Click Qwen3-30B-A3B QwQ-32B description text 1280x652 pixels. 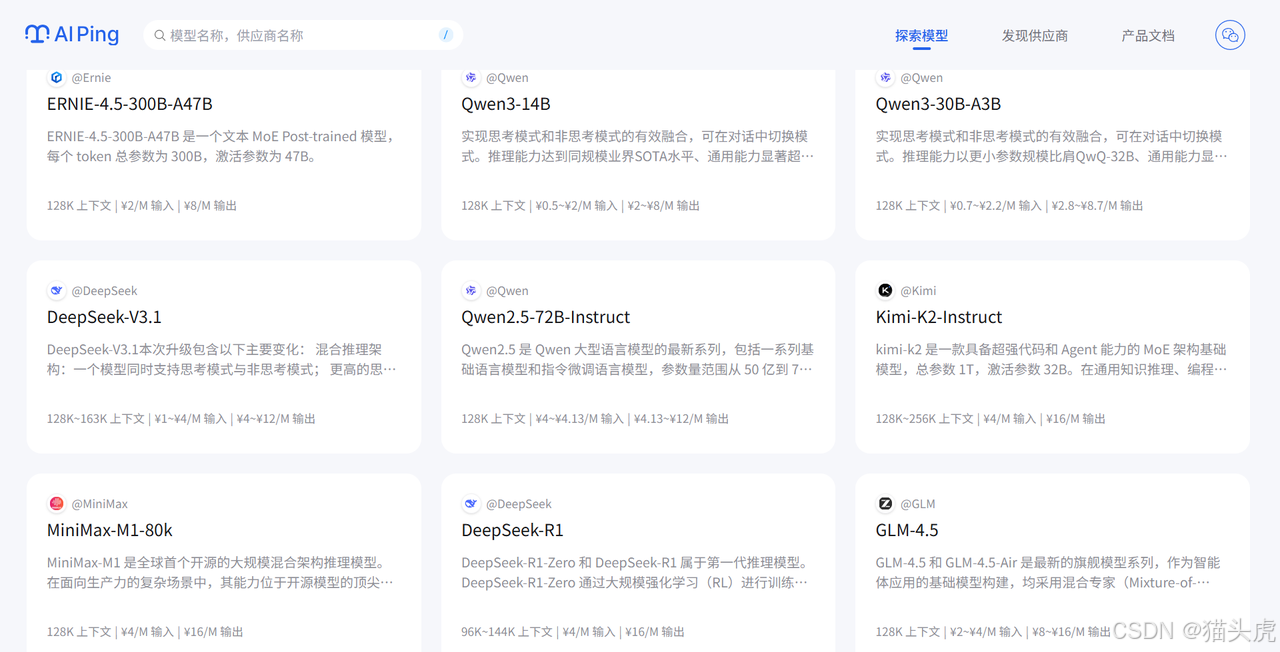[1052, 146]
